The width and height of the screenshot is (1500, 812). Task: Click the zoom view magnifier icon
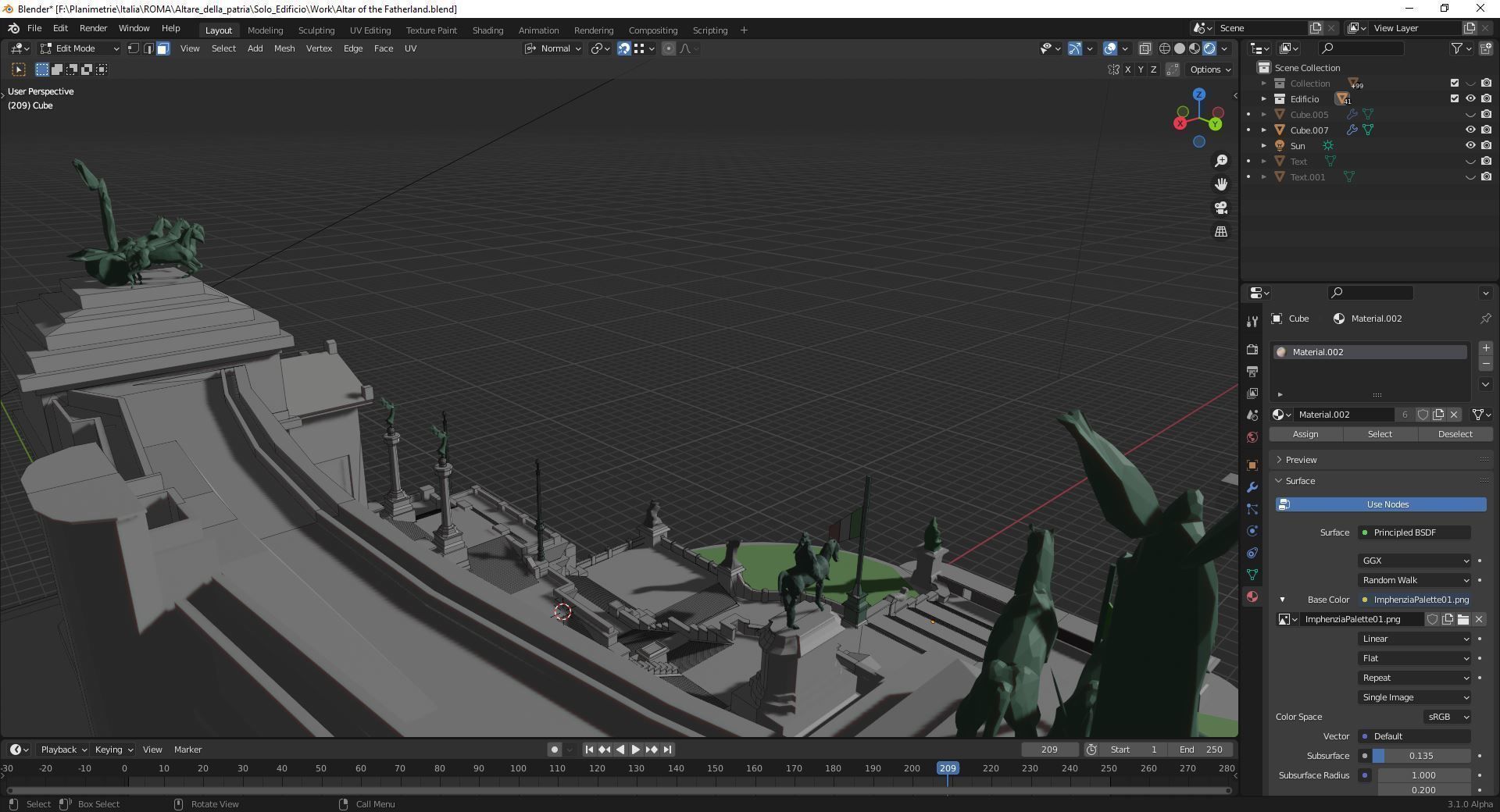point(1220,161)
